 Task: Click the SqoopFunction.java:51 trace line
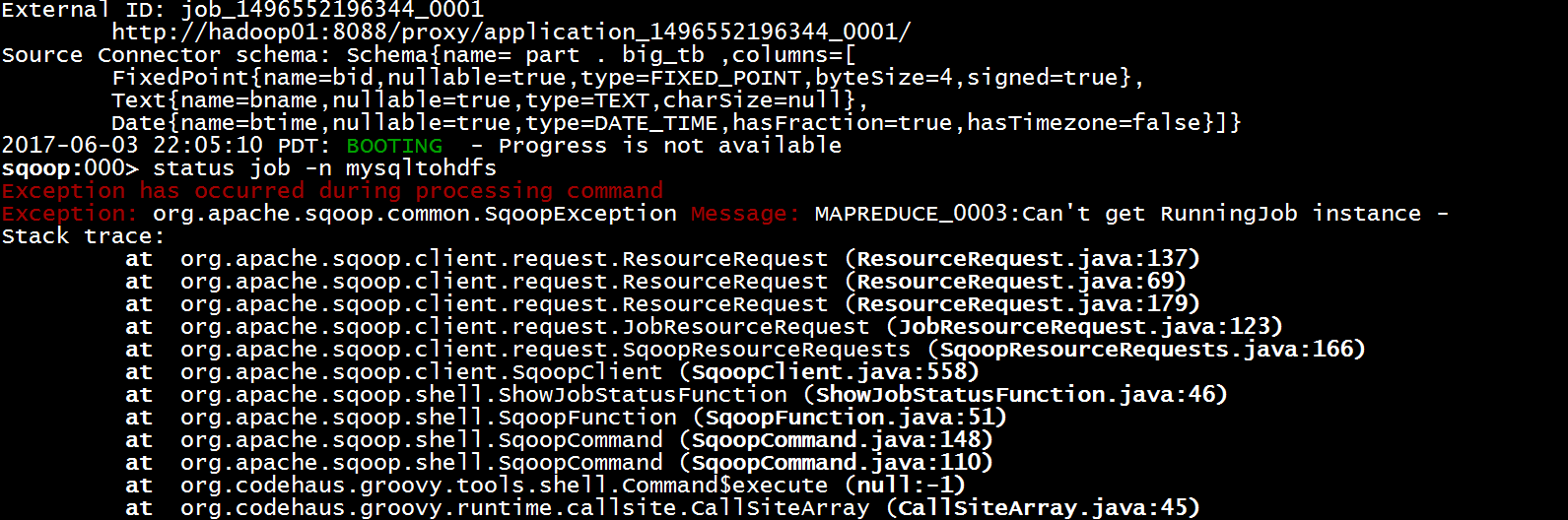(x=566, y=418)
